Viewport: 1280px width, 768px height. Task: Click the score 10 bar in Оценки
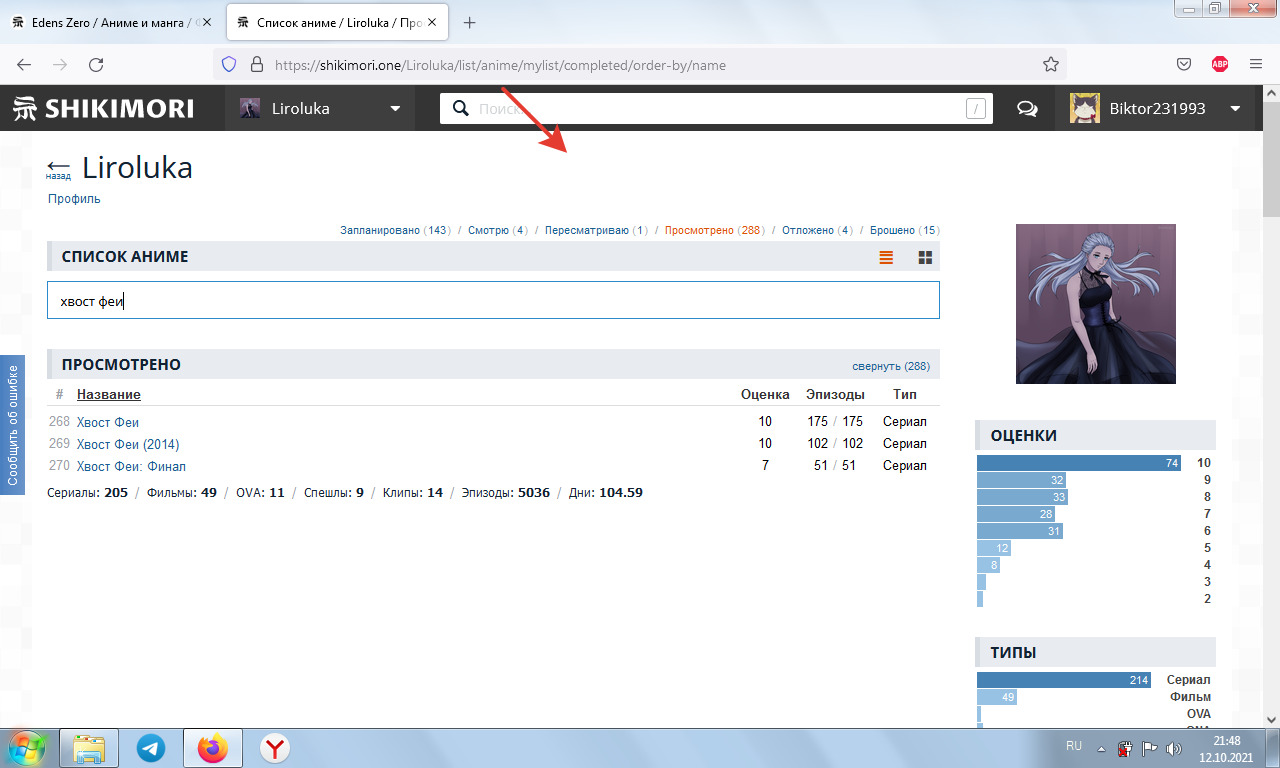pos(1078,463)
